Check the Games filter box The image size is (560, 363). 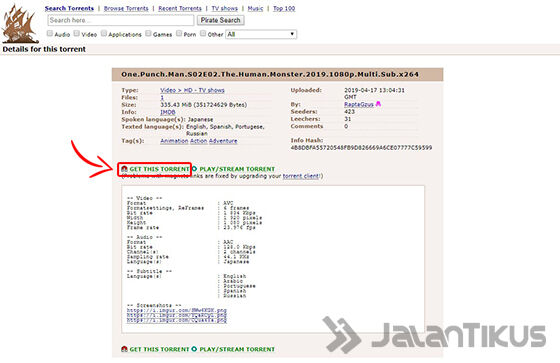[x=148, y=34]
